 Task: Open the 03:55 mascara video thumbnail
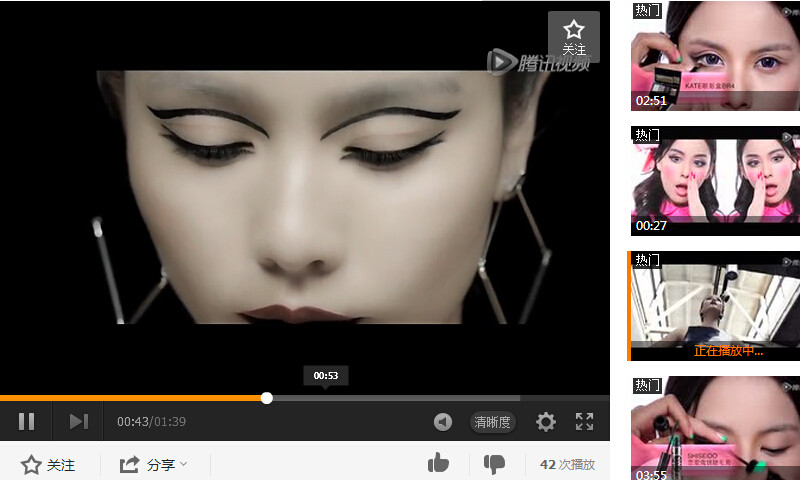(715, 428)
